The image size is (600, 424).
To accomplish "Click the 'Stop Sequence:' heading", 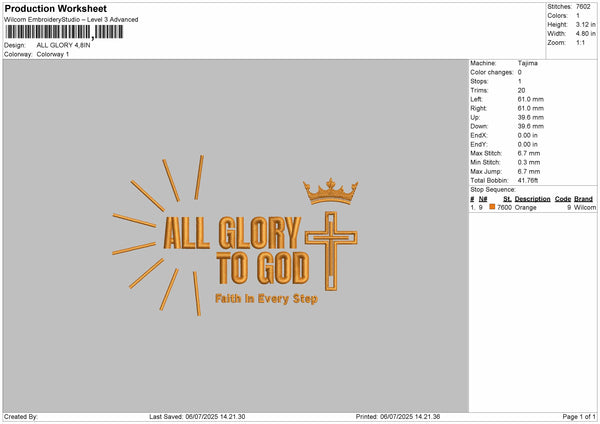I will coord(493,190).
